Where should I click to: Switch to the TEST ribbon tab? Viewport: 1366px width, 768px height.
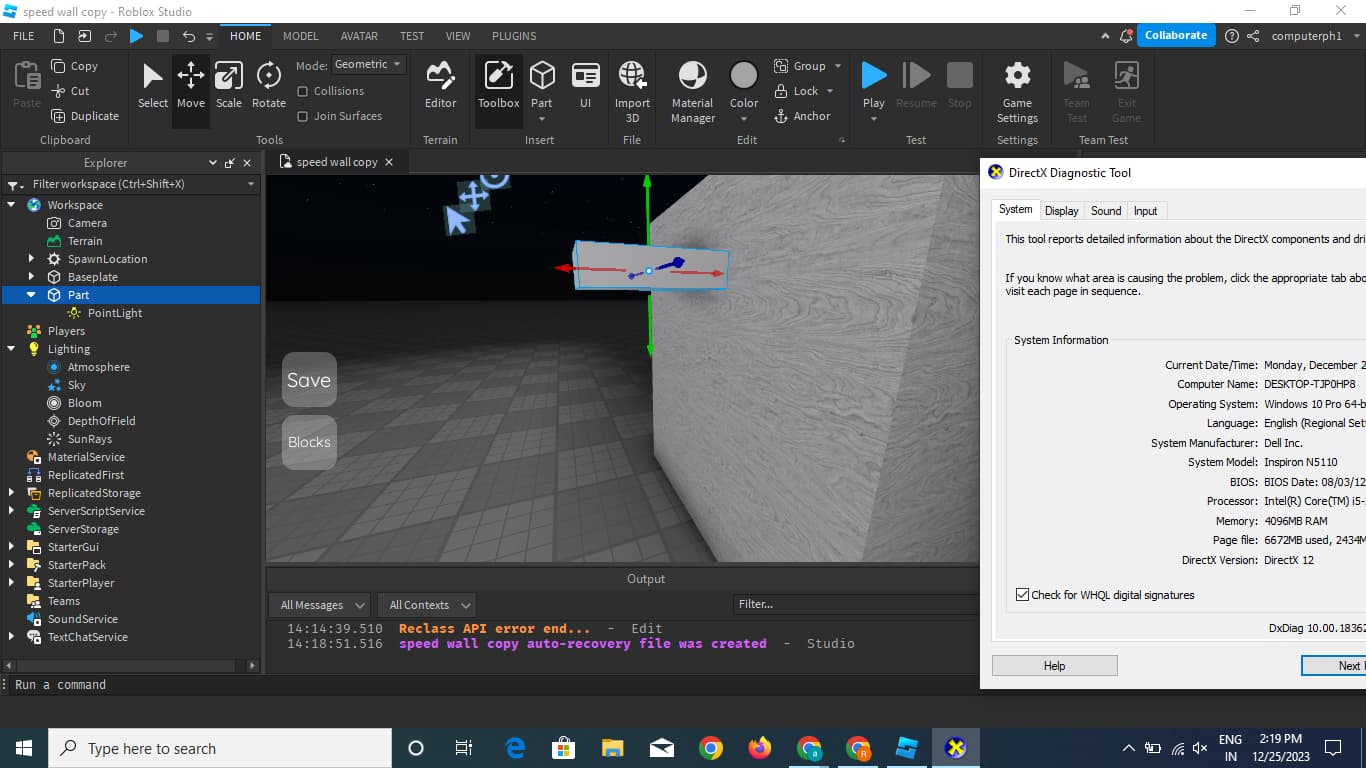pos(412,36)
